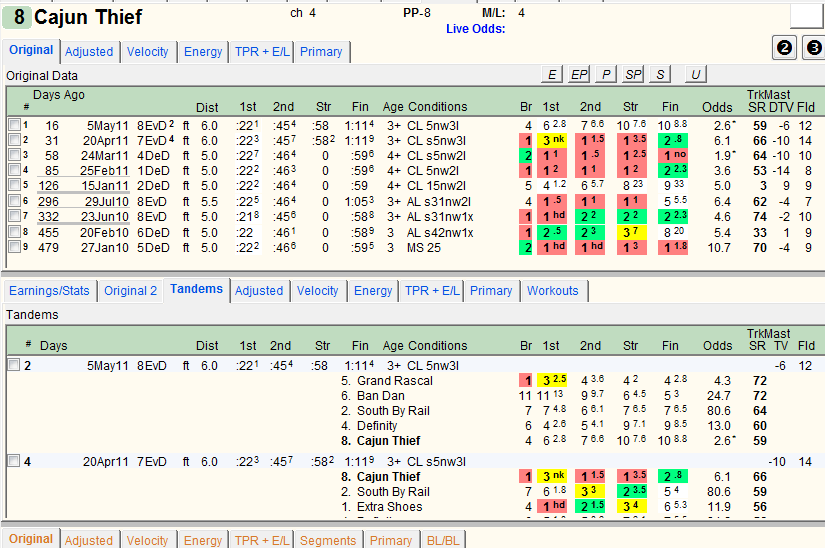Click Grand Rascal in Tandems list

click(395, 381)
